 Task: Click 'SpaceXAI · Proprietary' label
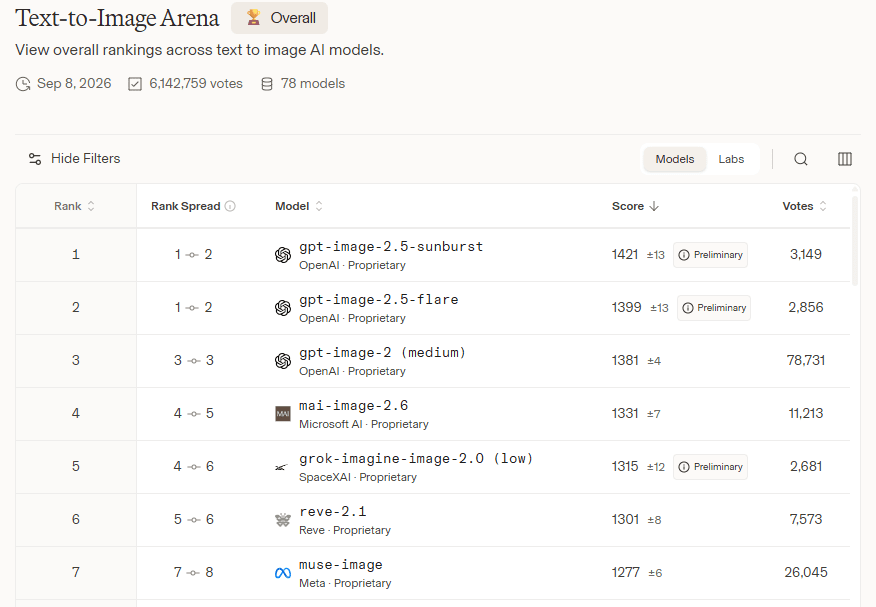tap(358, 477)
